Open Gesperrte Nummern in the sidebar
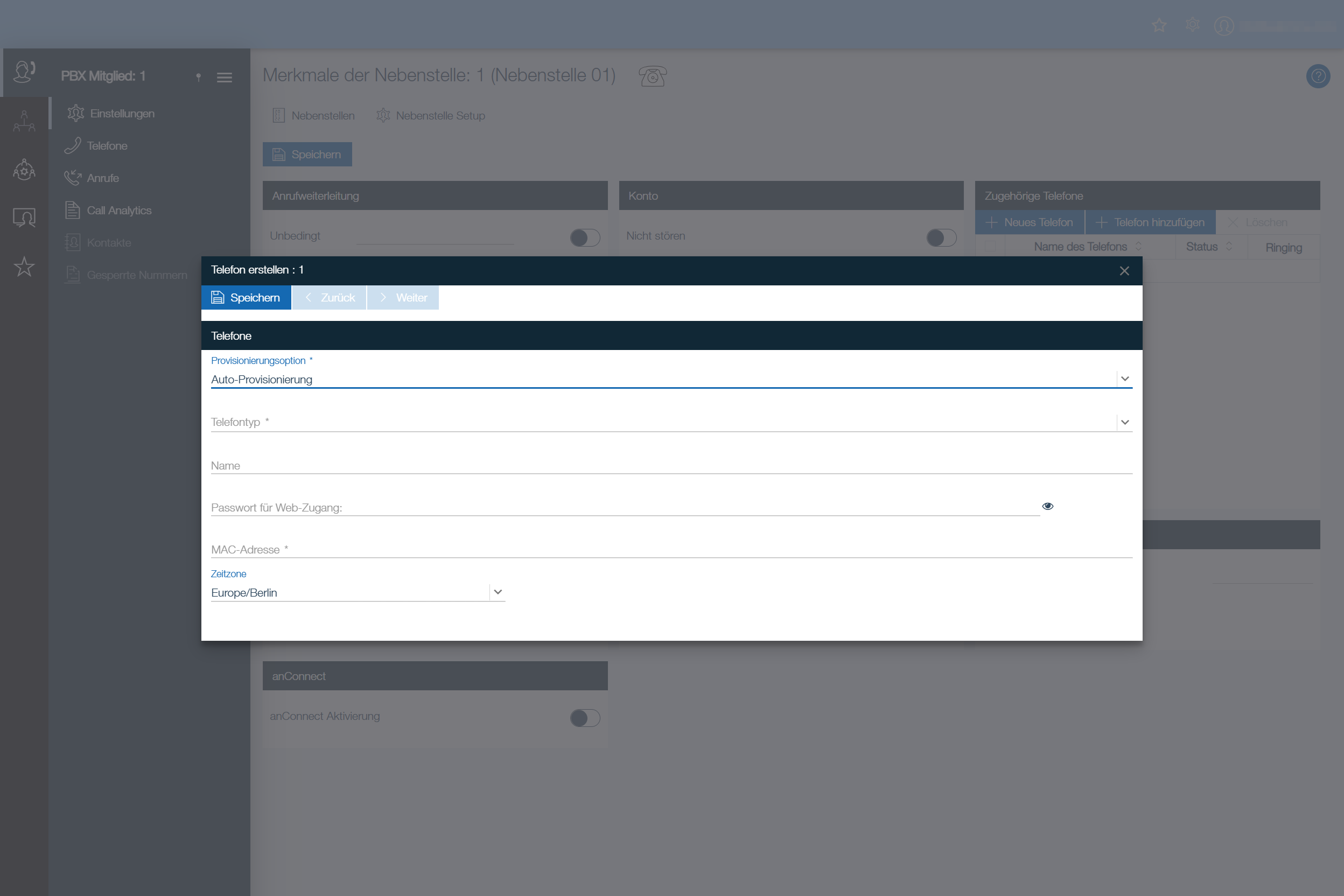The image size is (1344, 896). (x=137, y=275)
